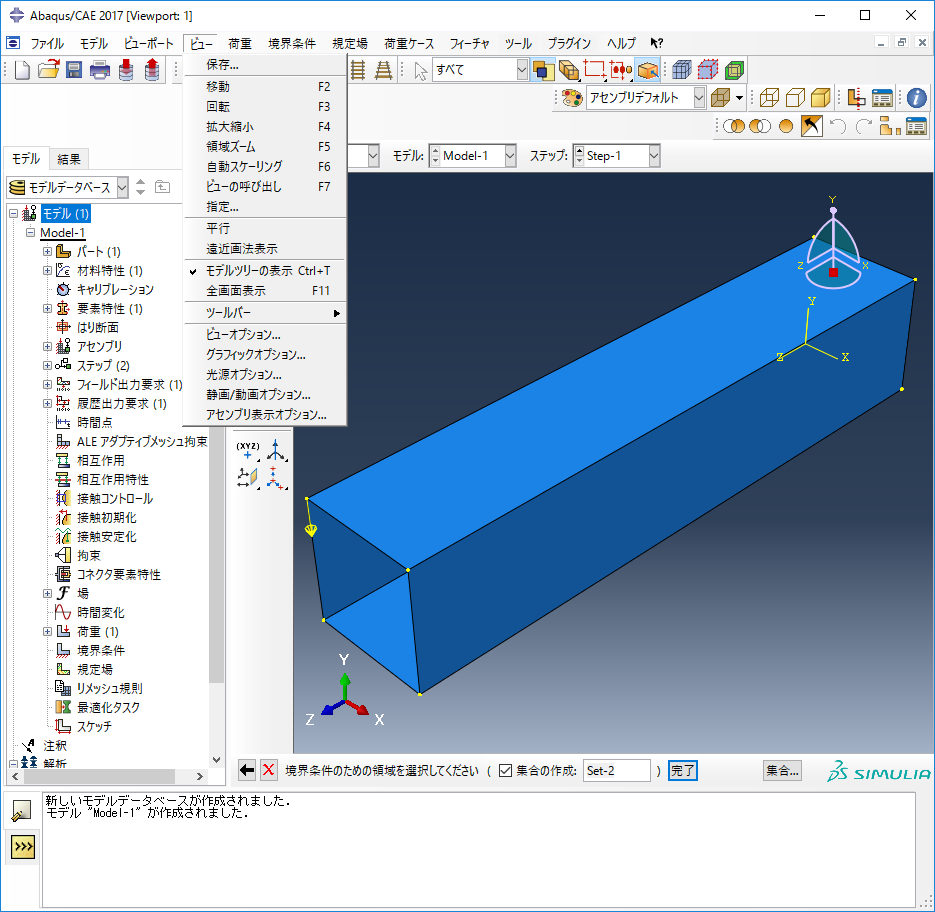Click the create datum point XYZ tool

pos(248,451)
